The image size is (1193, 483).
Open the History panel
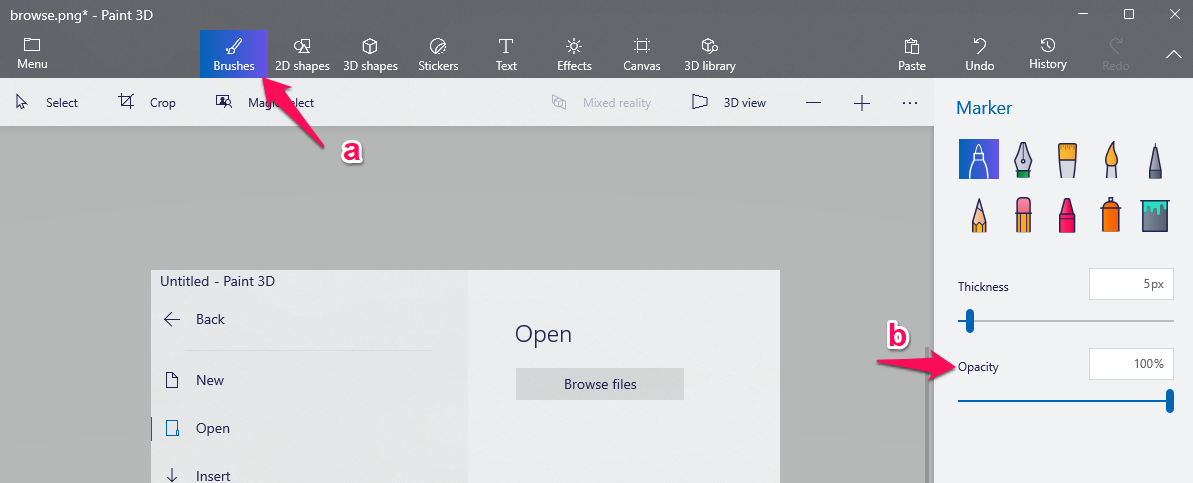click(1048, 54)
